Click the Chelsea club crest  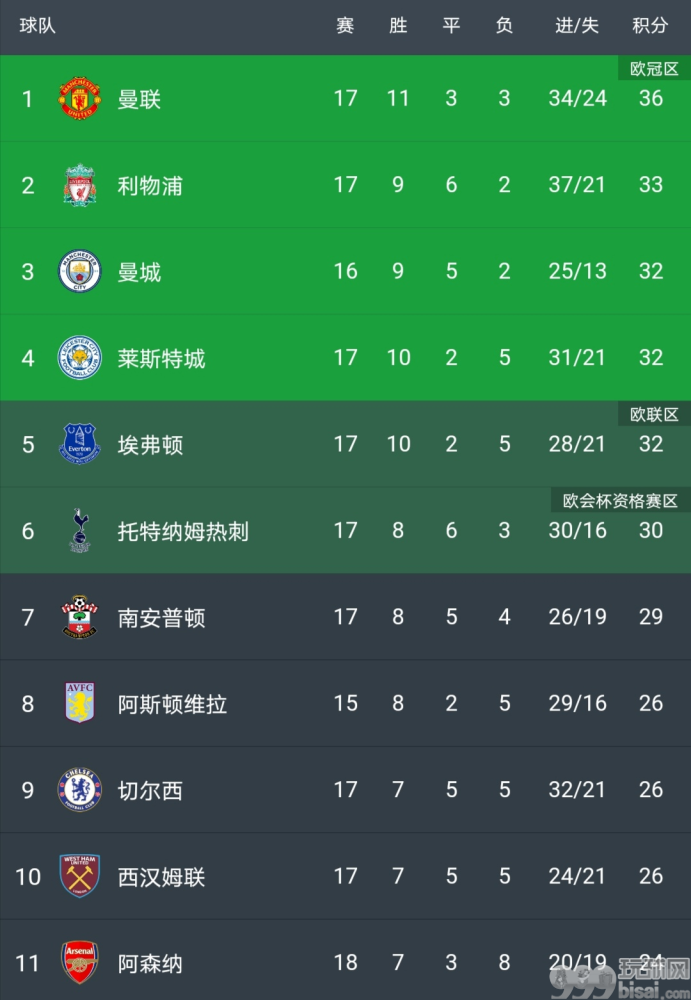point(80,790)
